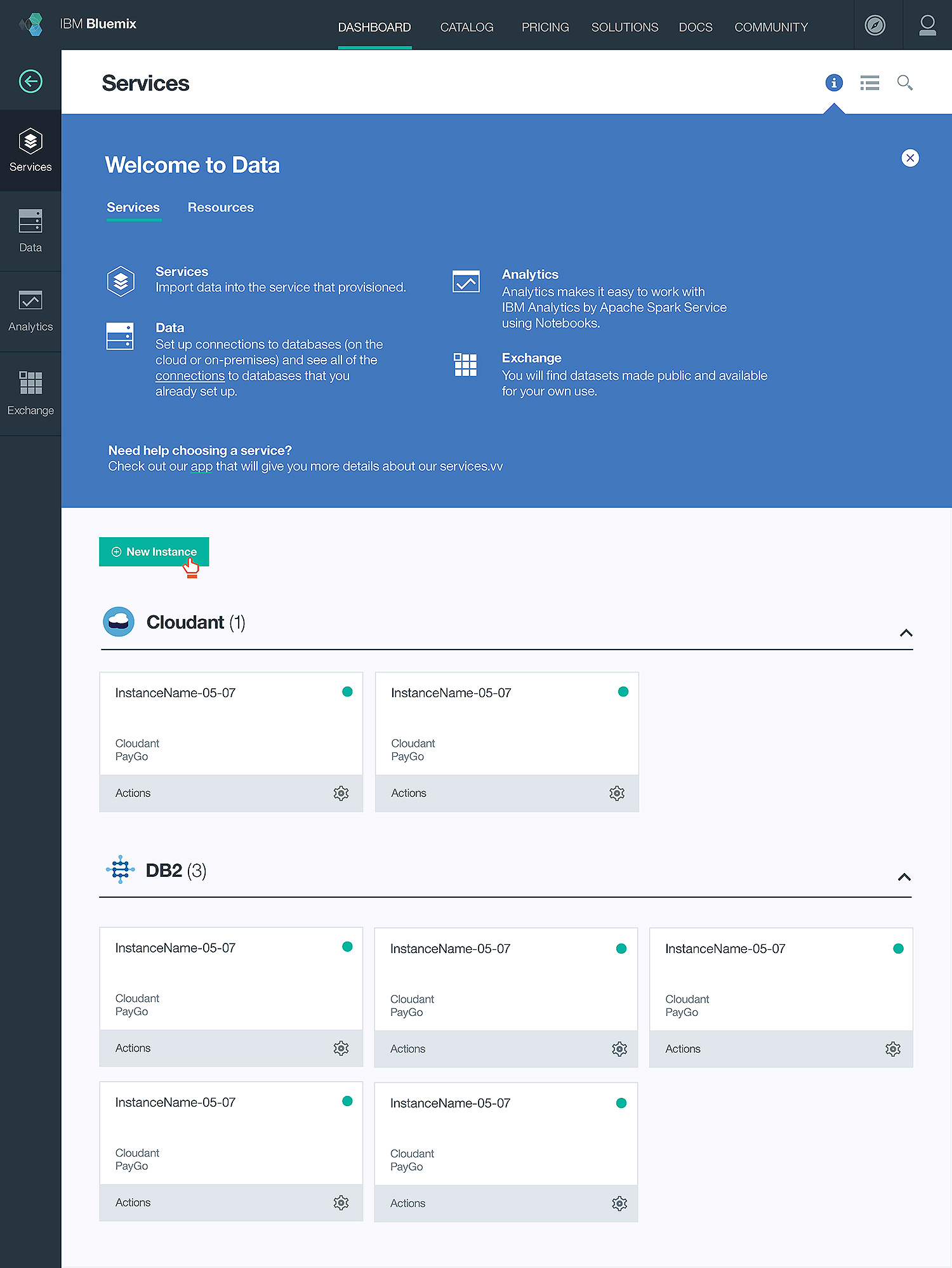Click Analytics heading in welcome banner
The image size is (952, 1268).
[x=530, y=275]
